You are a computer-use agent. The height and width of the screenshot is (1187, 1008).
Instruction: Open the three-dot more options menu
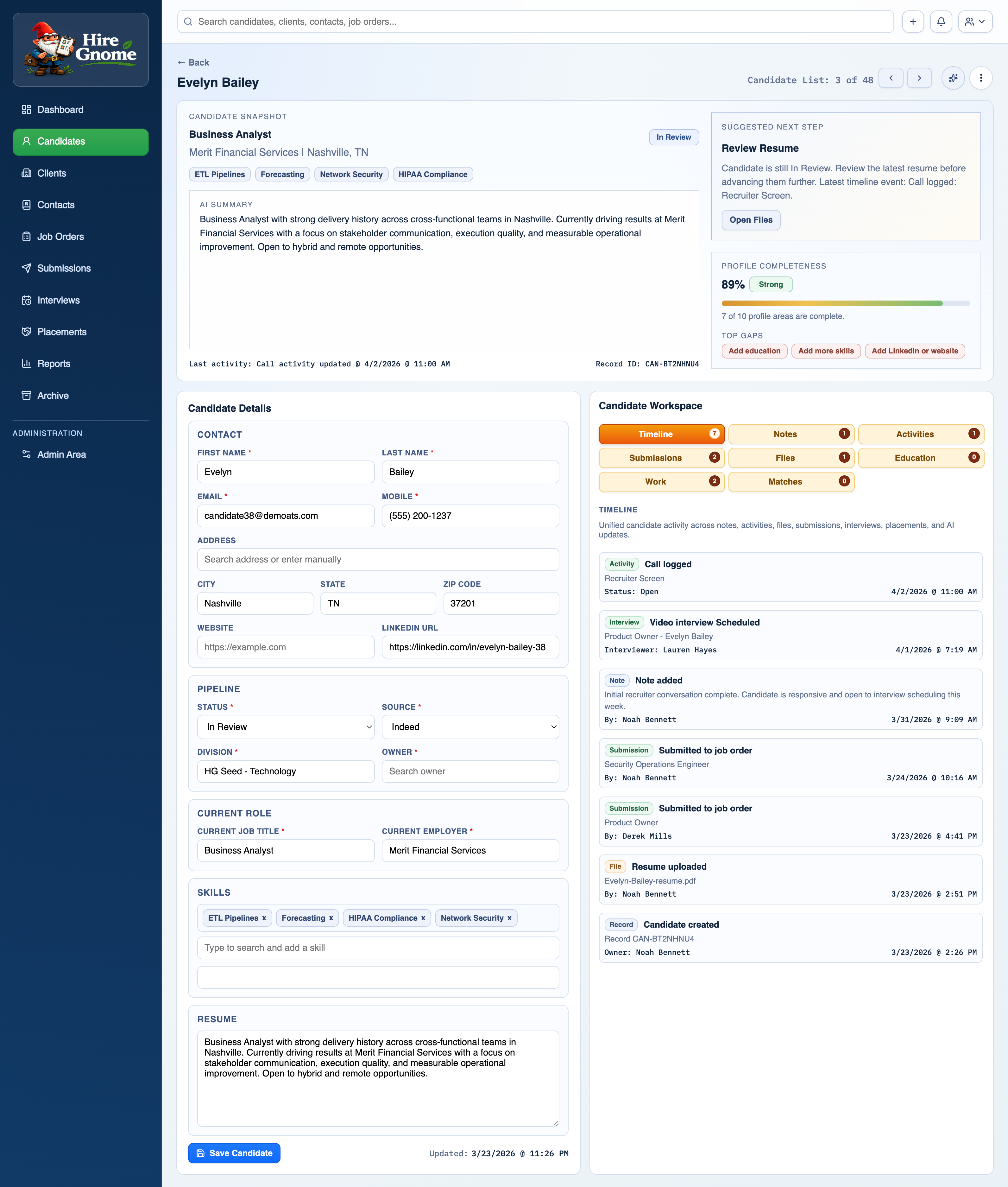point(980,78)
